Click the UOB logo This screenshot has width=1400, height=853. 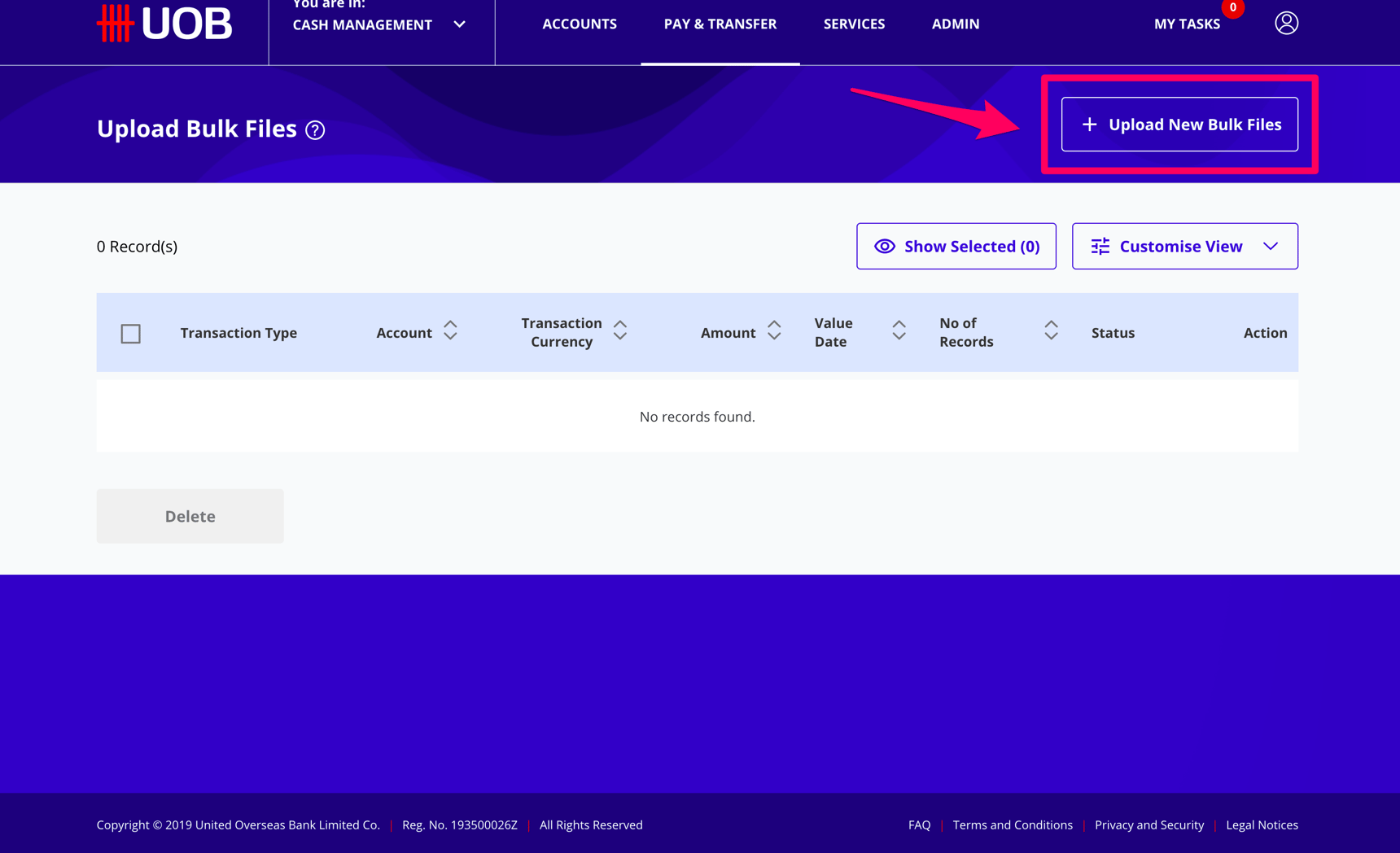pyautogui.click(x=164, y=23)
